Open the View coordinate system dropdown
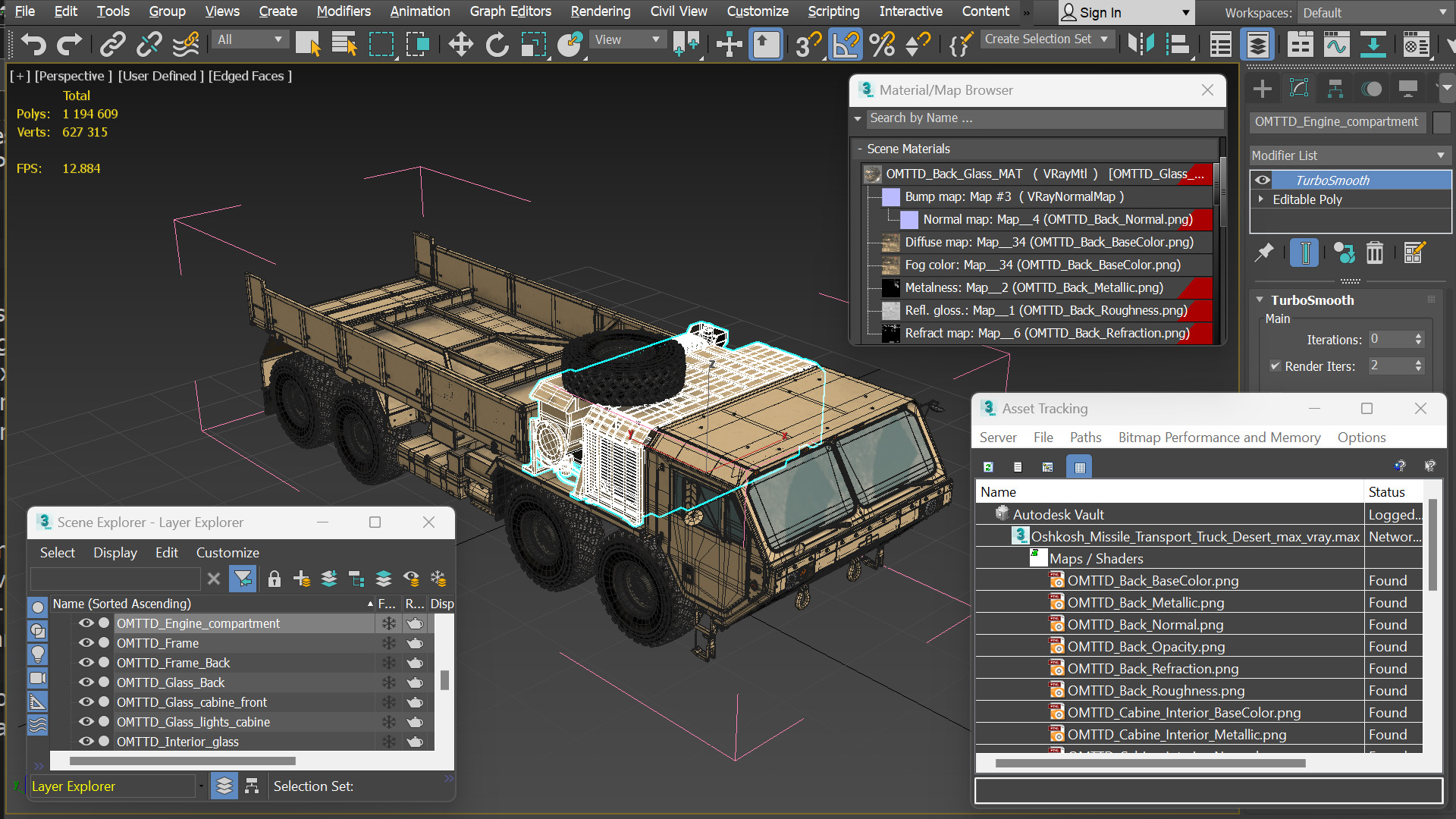Image resolution: width=1456 pixels, height=819 pixels. (x=626, y=39)
